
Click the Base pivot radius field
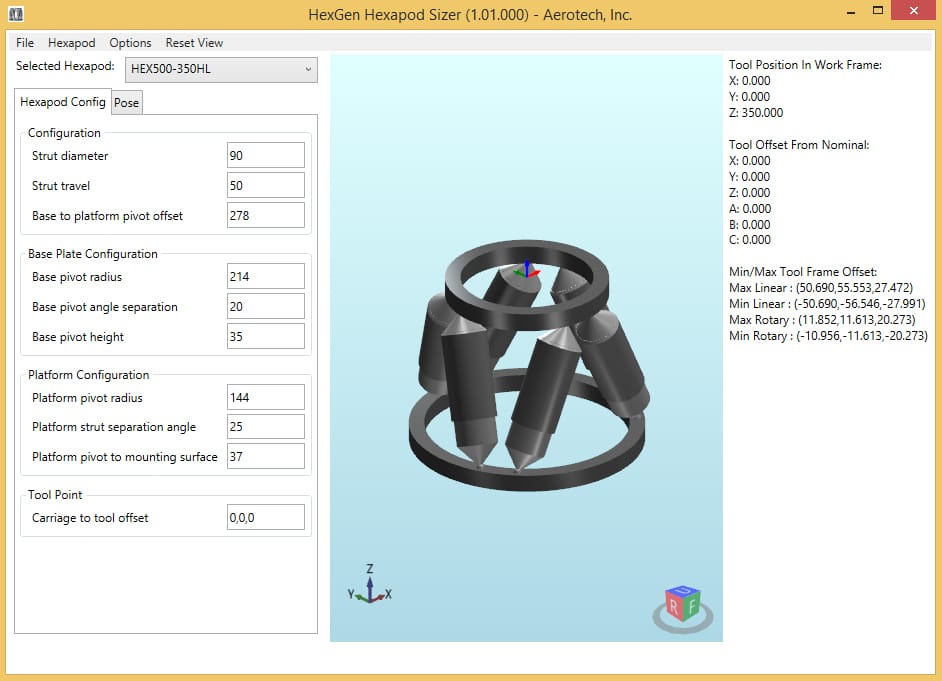click(265, 276)
